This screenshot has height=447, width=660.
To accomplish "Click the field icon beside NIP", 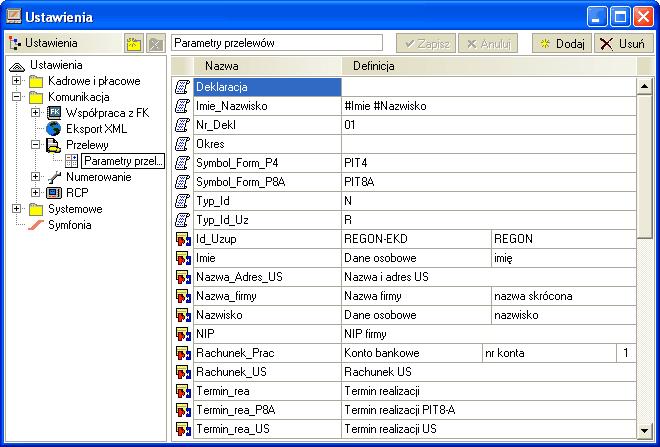I will click(183, 334).
